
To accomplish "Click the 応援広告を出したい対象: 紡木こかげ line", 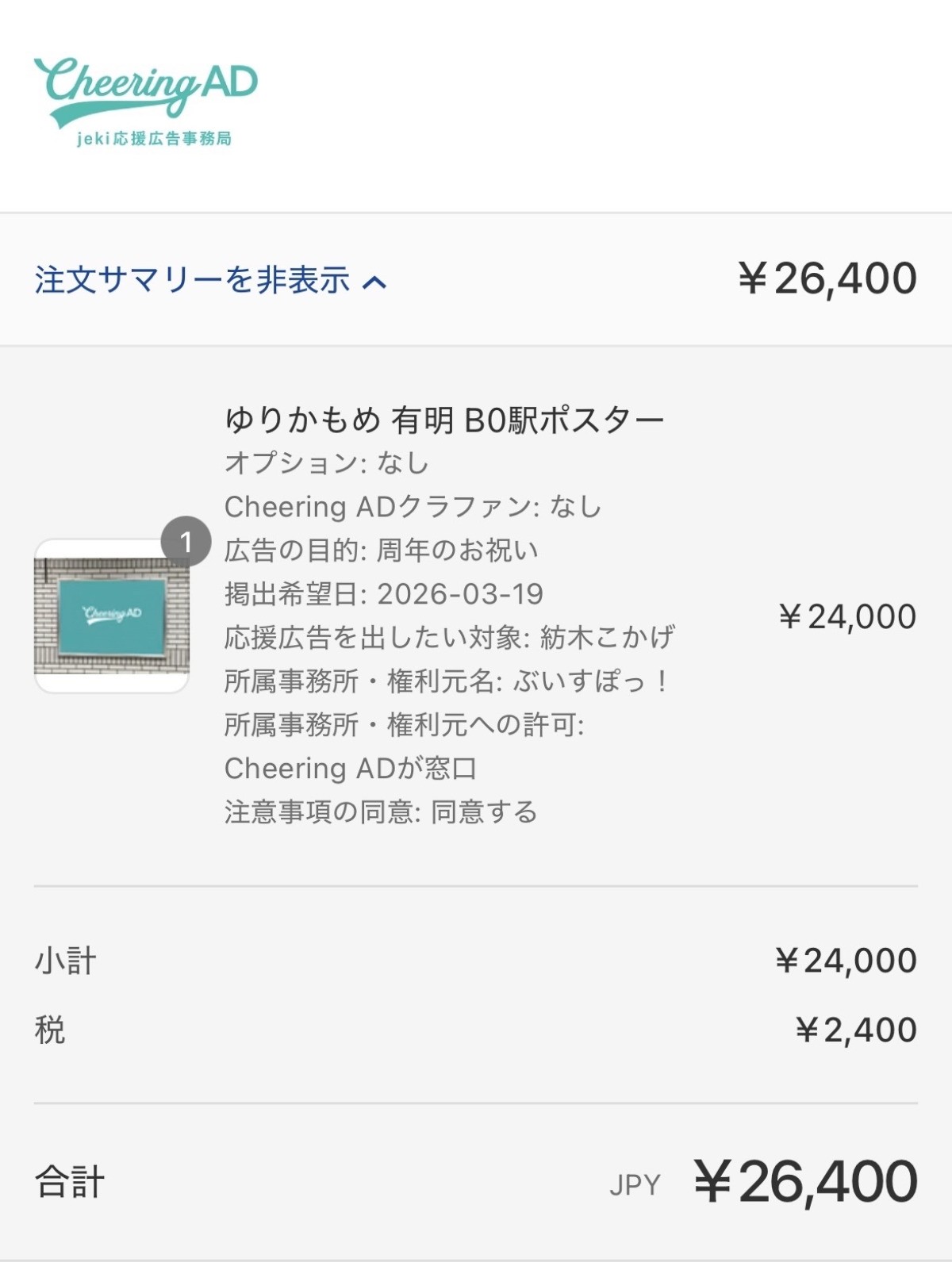I will pos(450,638).
